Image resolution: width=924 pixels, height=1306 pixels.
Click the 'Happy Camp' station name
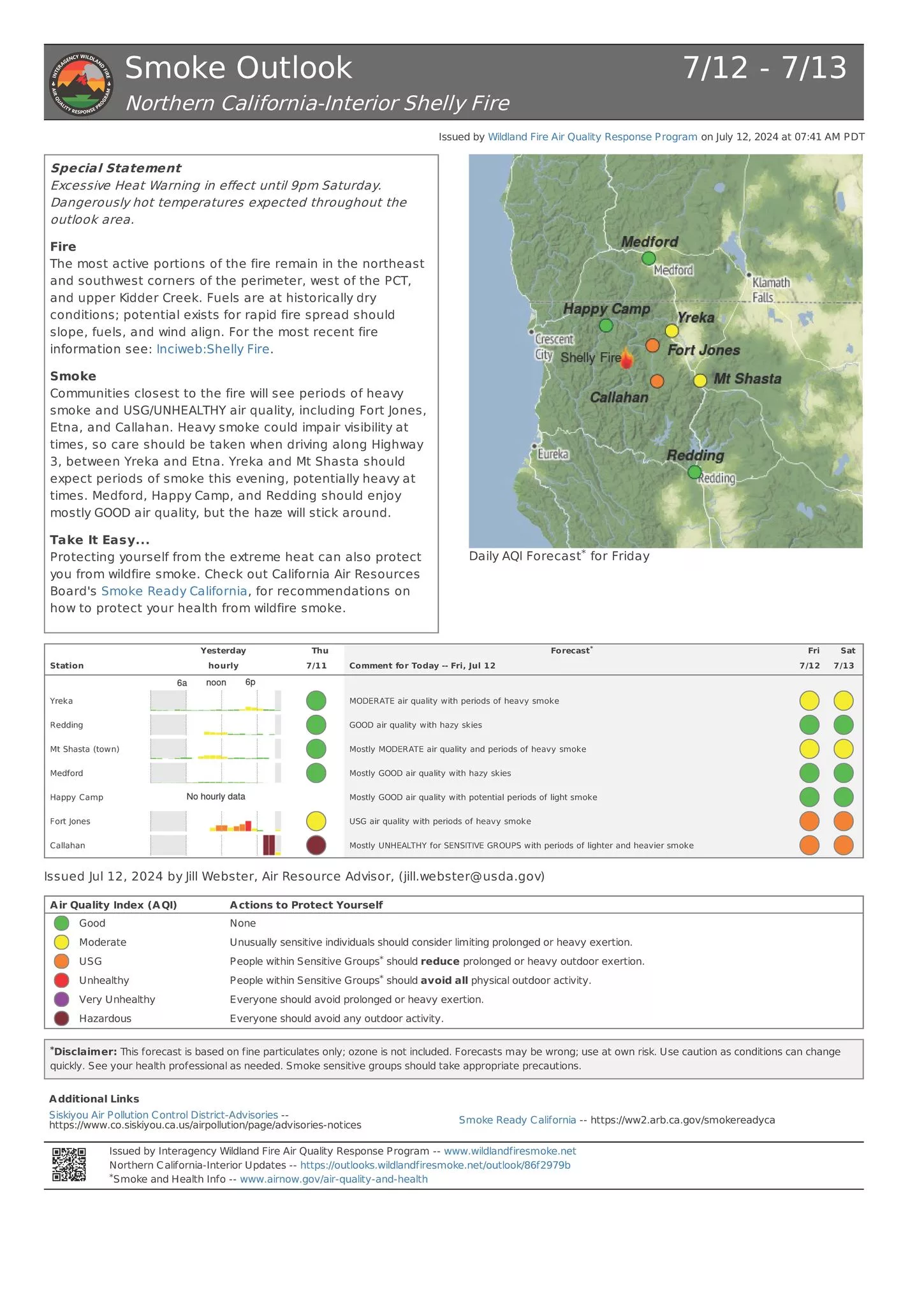(77, 798)
